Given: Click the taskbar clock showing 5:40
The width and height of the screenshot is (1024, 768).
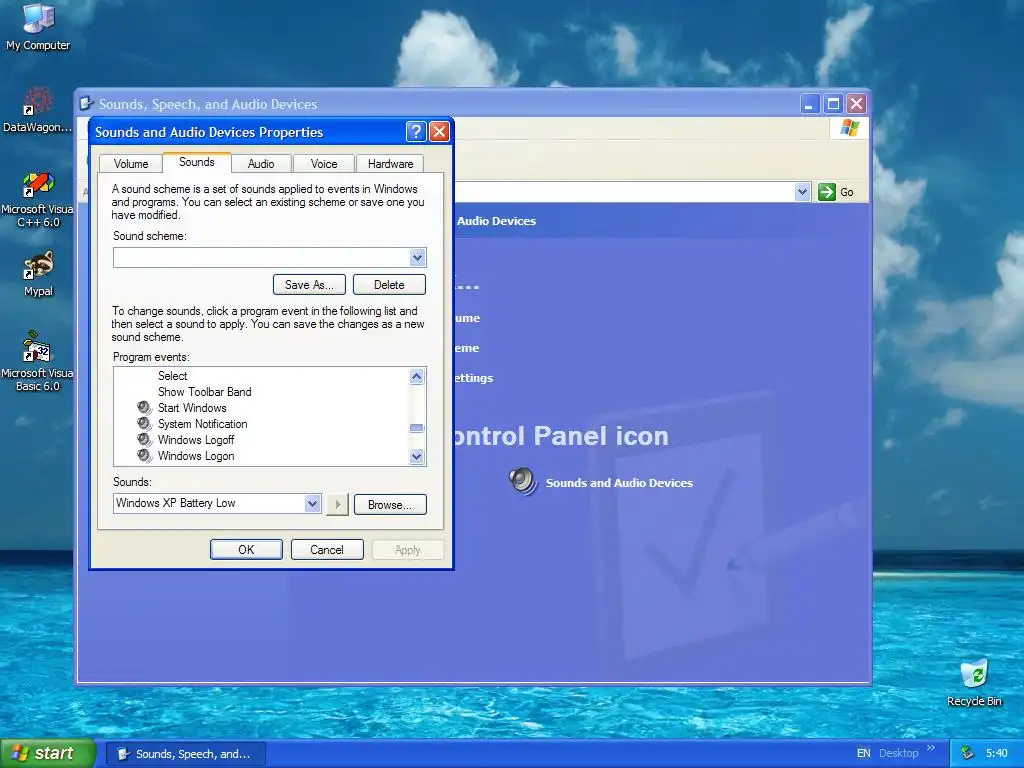Looking at the screenshot, I should [997, 753].
